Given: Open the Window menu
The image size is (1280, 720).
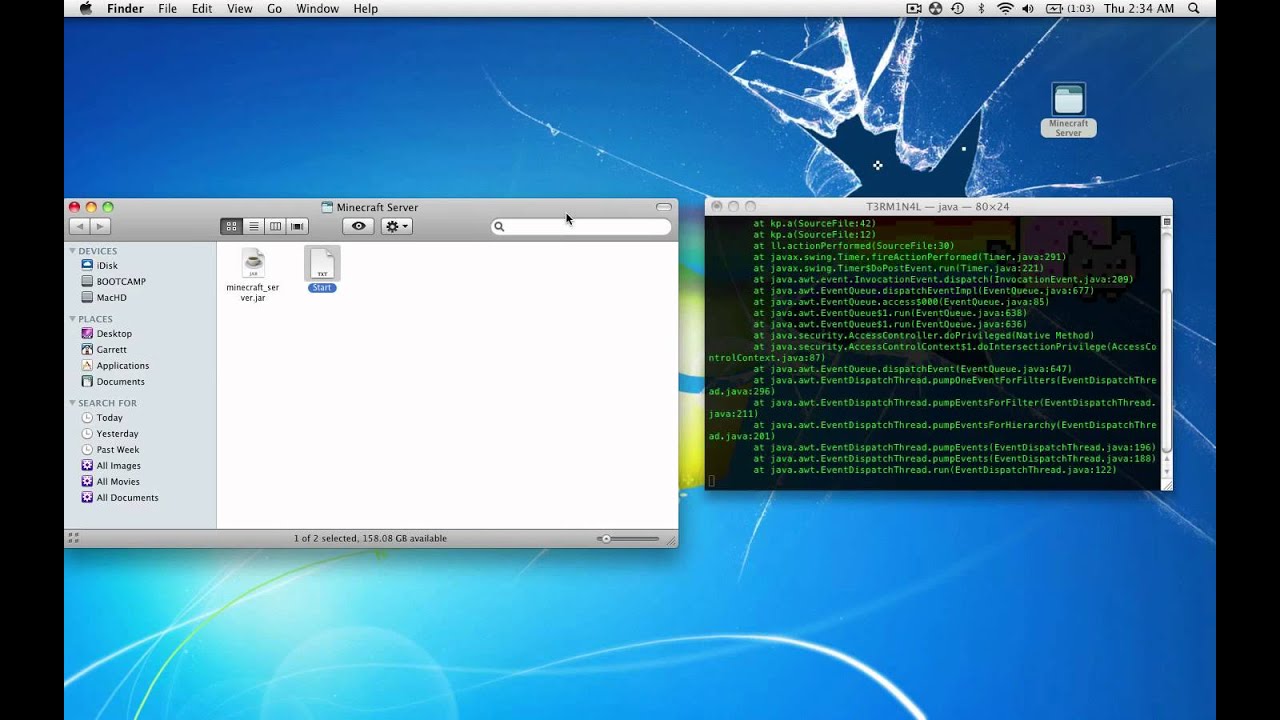Looking at the screenshot, I should point(317,8).
